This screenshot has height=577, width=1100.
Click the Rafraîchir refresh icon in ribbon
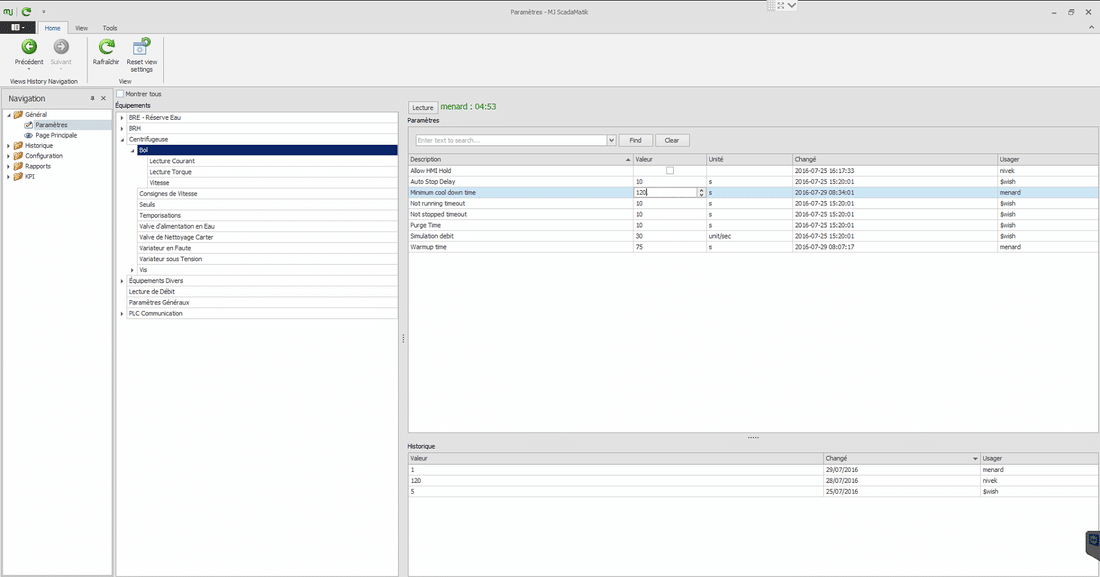(106, 47)
